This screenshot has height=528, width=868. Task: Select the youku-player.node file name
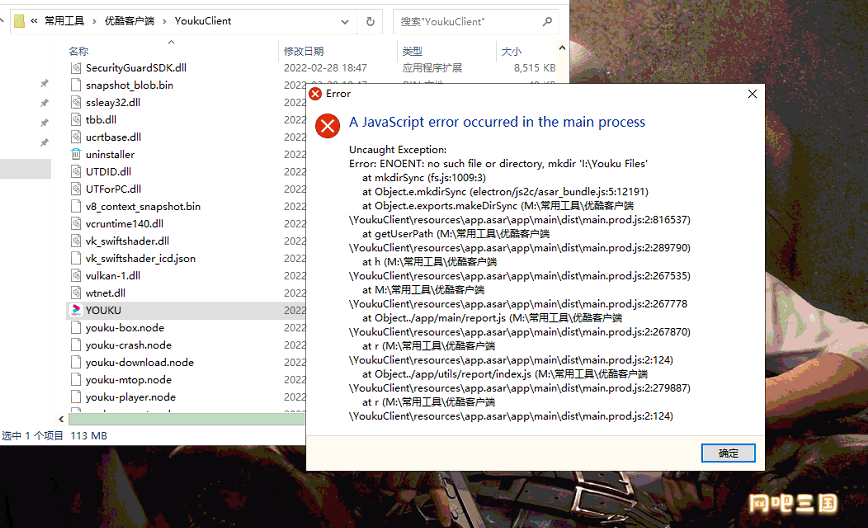[x=131, y=397]
